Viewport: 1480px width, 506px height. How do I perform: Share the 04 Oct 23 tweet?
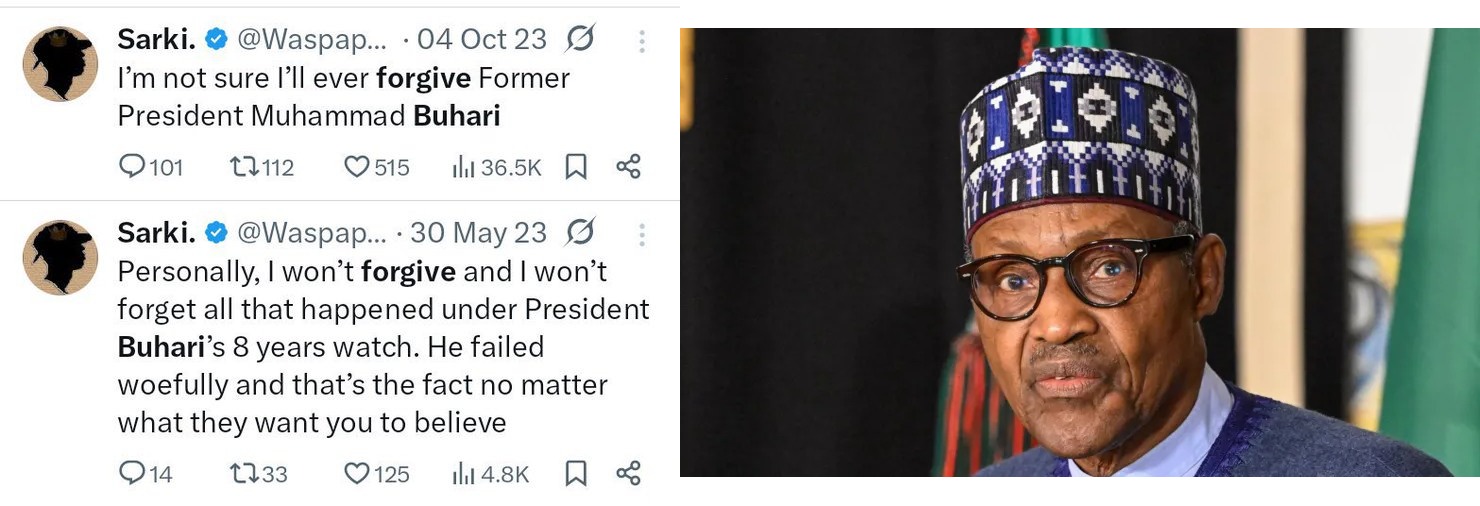(628, 167)
